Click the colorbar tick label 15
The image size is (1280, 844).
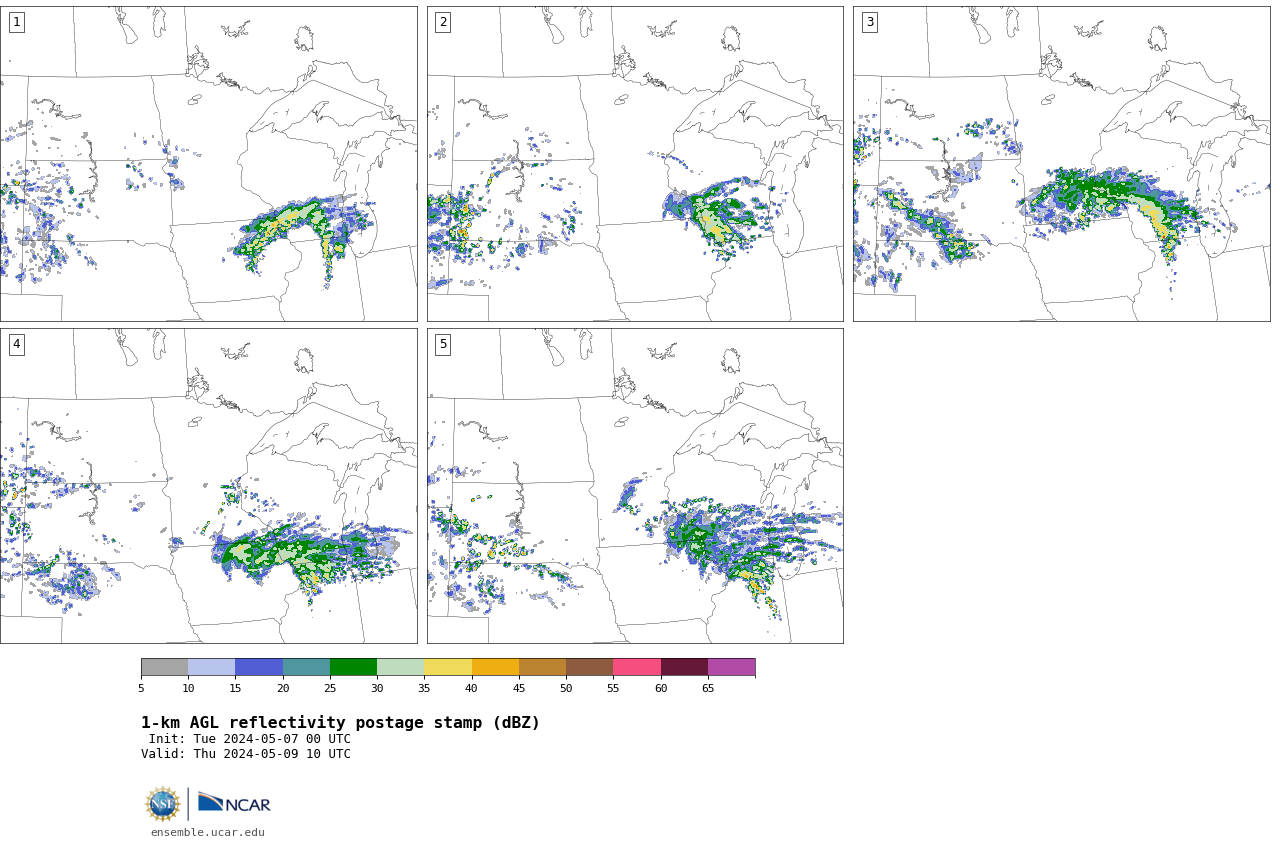point(235,688)
